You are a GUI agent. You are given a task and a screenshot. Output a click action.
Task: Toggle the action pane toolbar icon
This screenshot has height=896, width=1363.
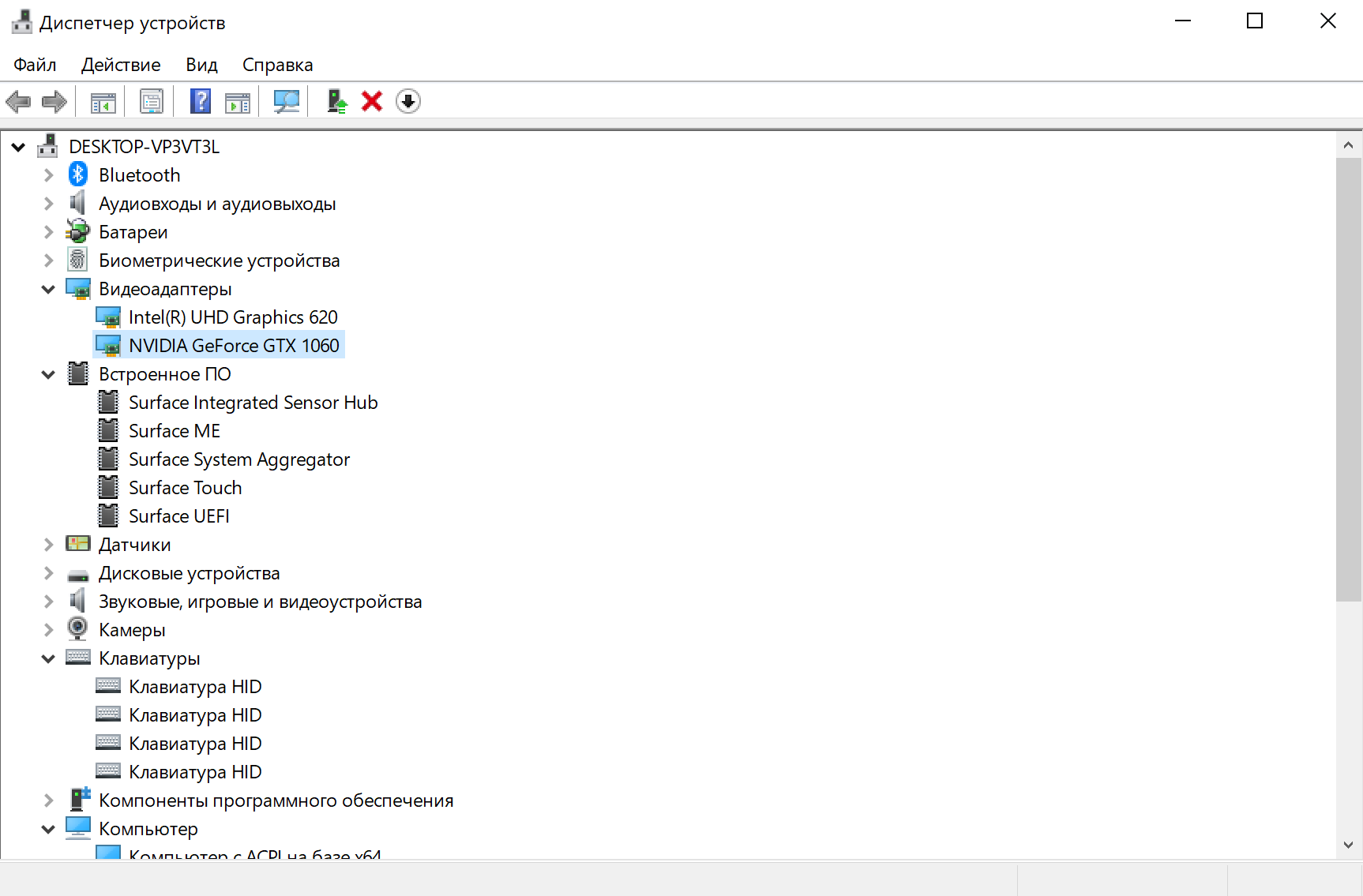pos(238,101)
